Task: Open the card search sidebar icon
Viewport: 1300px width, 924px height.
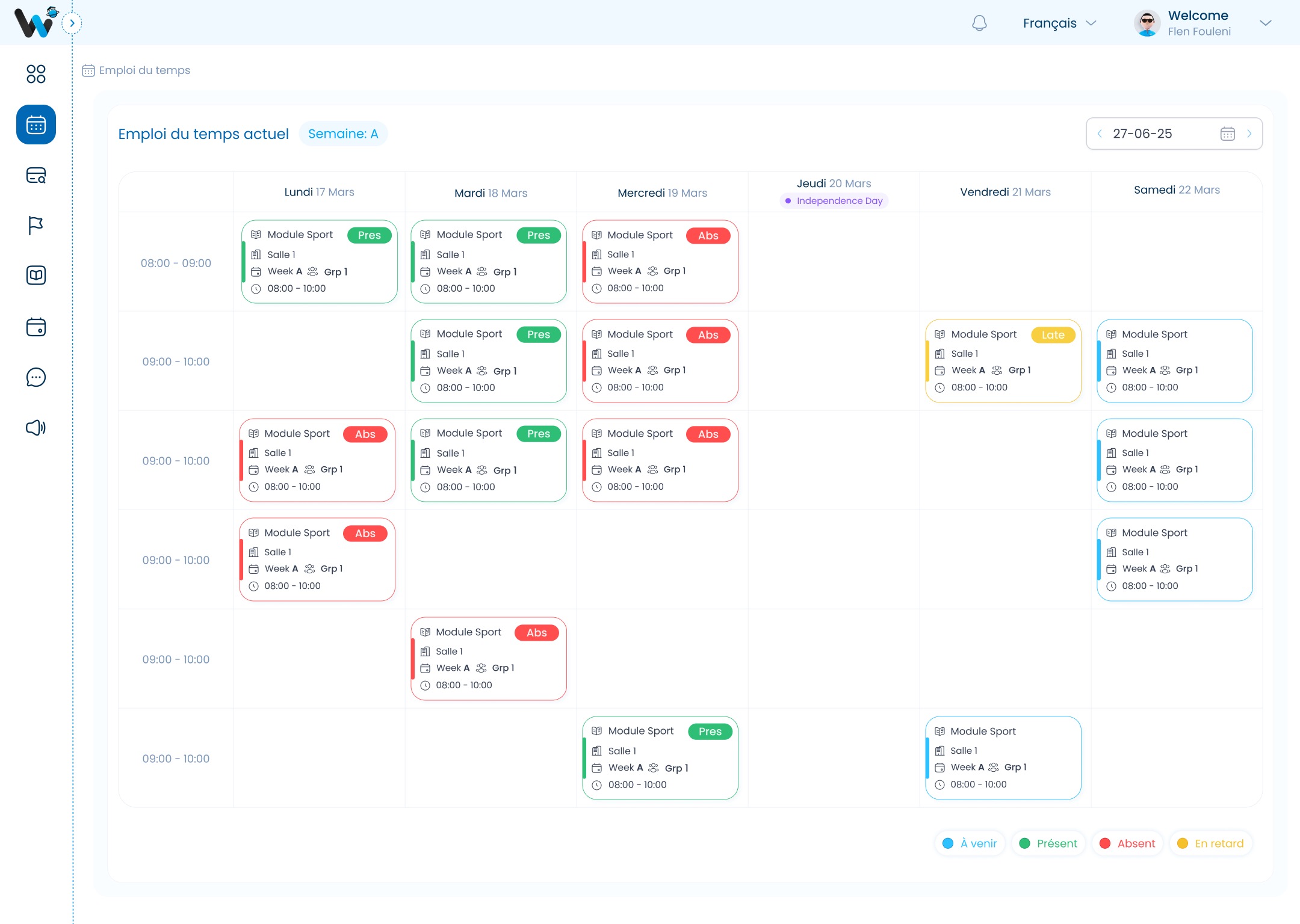Action: [x=36, y=175]
